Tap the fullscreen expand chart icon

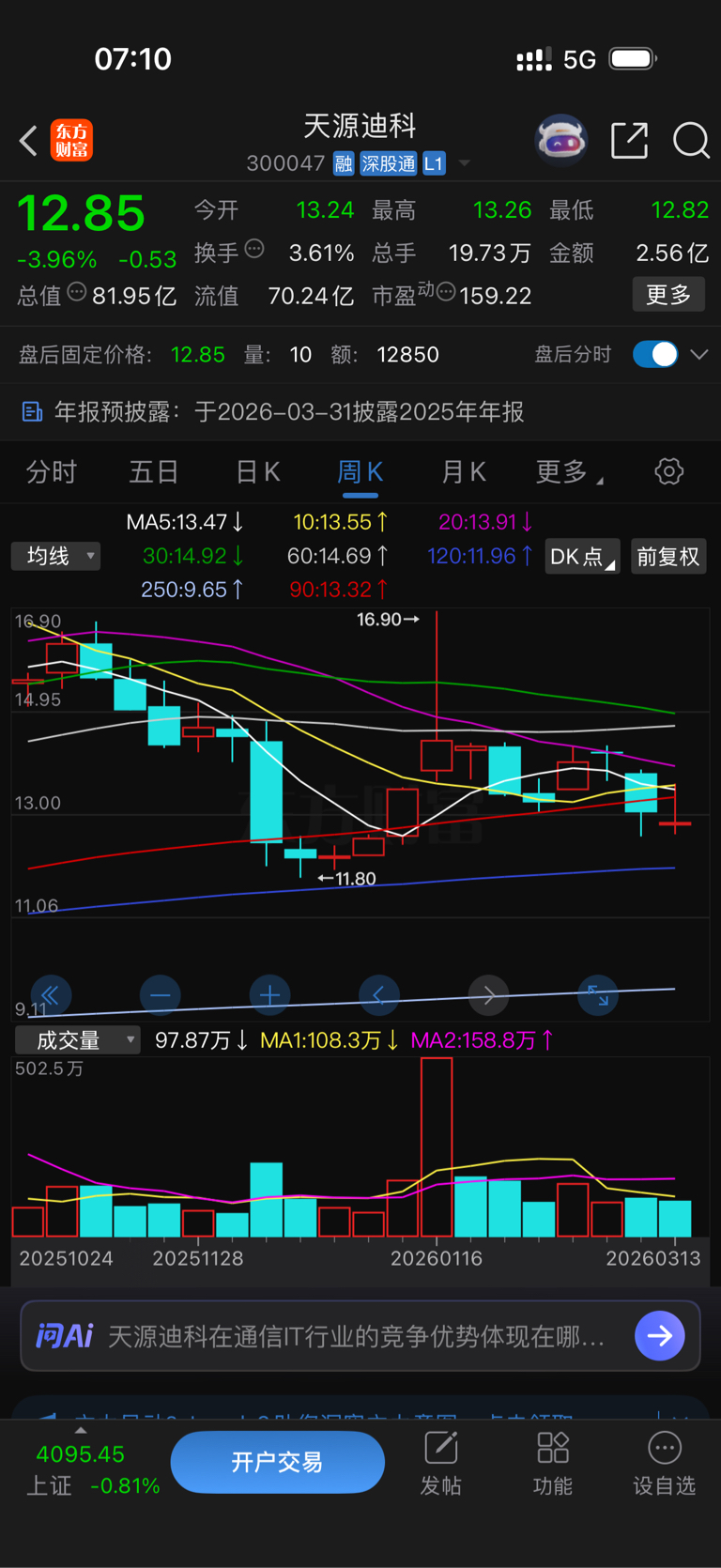598,995
